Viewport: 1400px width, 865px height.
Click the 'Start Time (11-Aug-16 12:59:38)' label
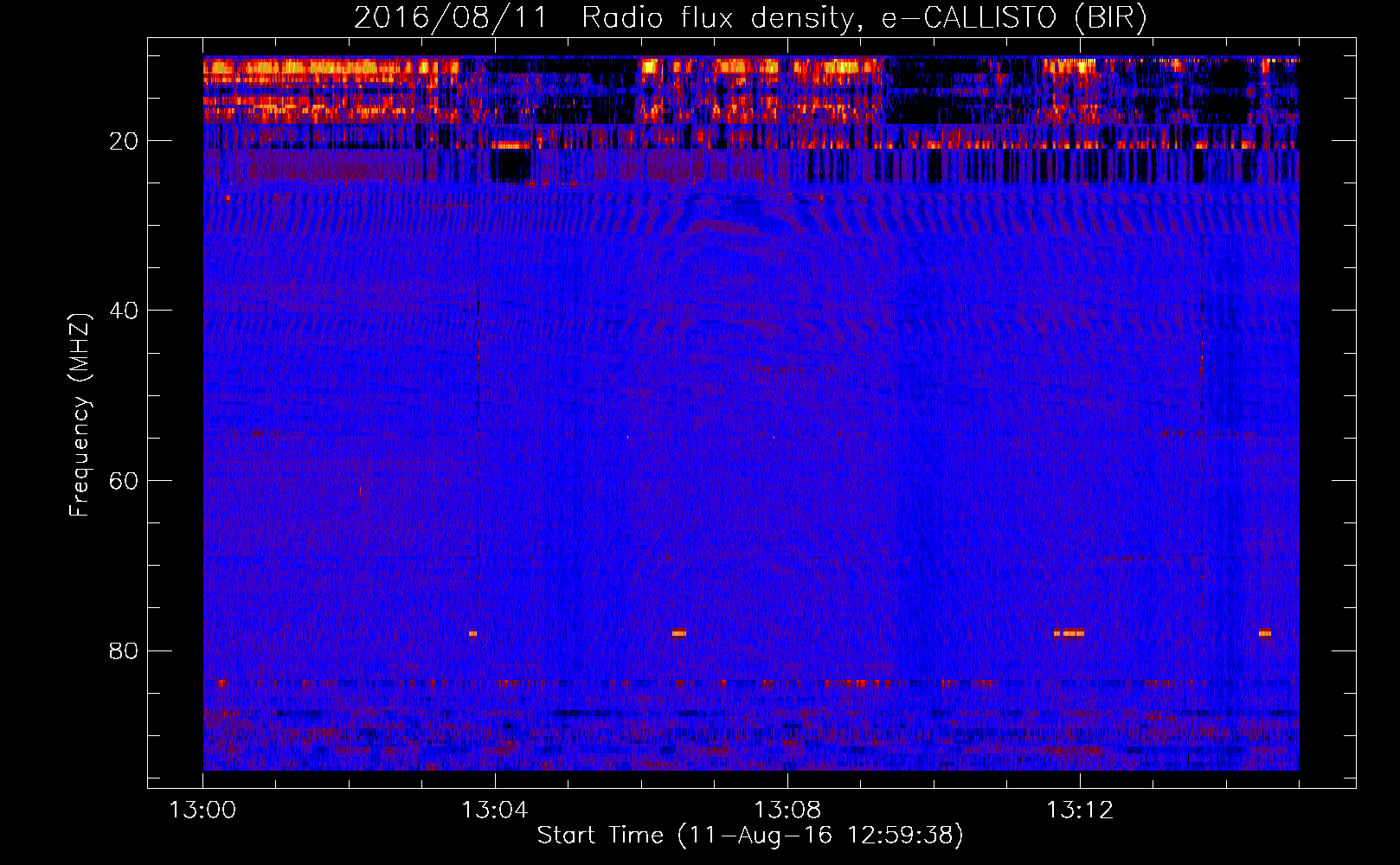(x=750, y=836)
